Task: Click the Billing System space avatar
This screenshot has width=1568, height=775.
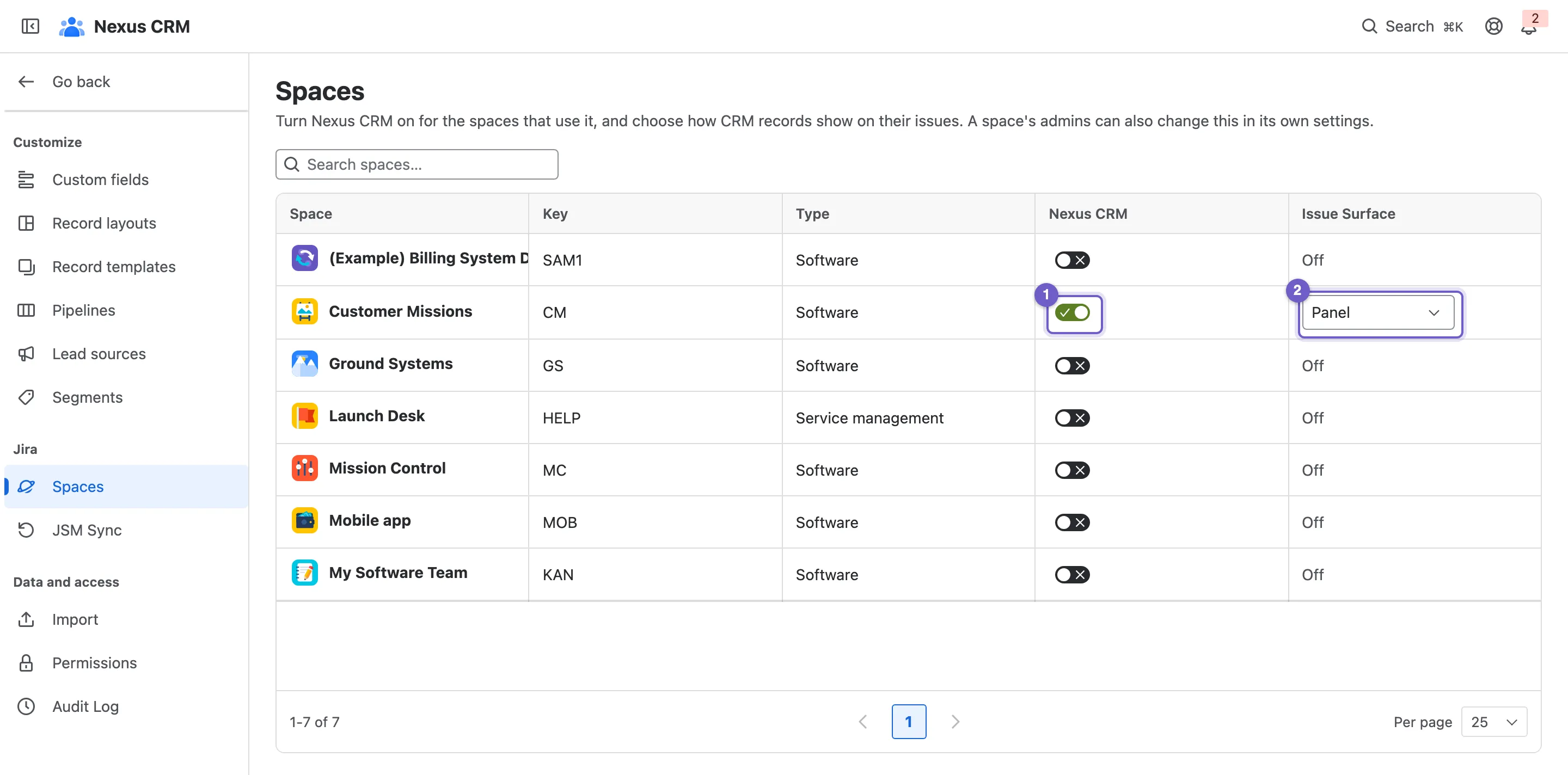Action: pos(304,258)
